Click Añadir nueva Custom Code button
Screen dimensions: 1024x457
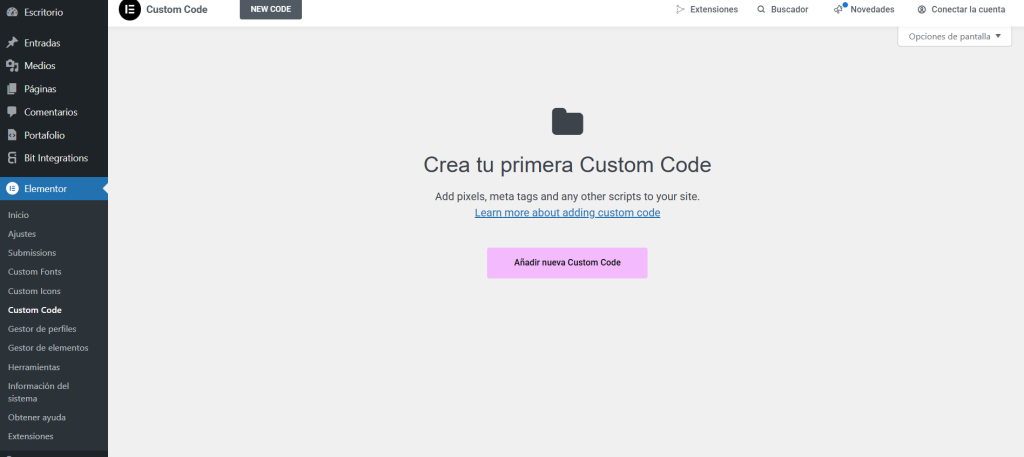click(567, 262)
